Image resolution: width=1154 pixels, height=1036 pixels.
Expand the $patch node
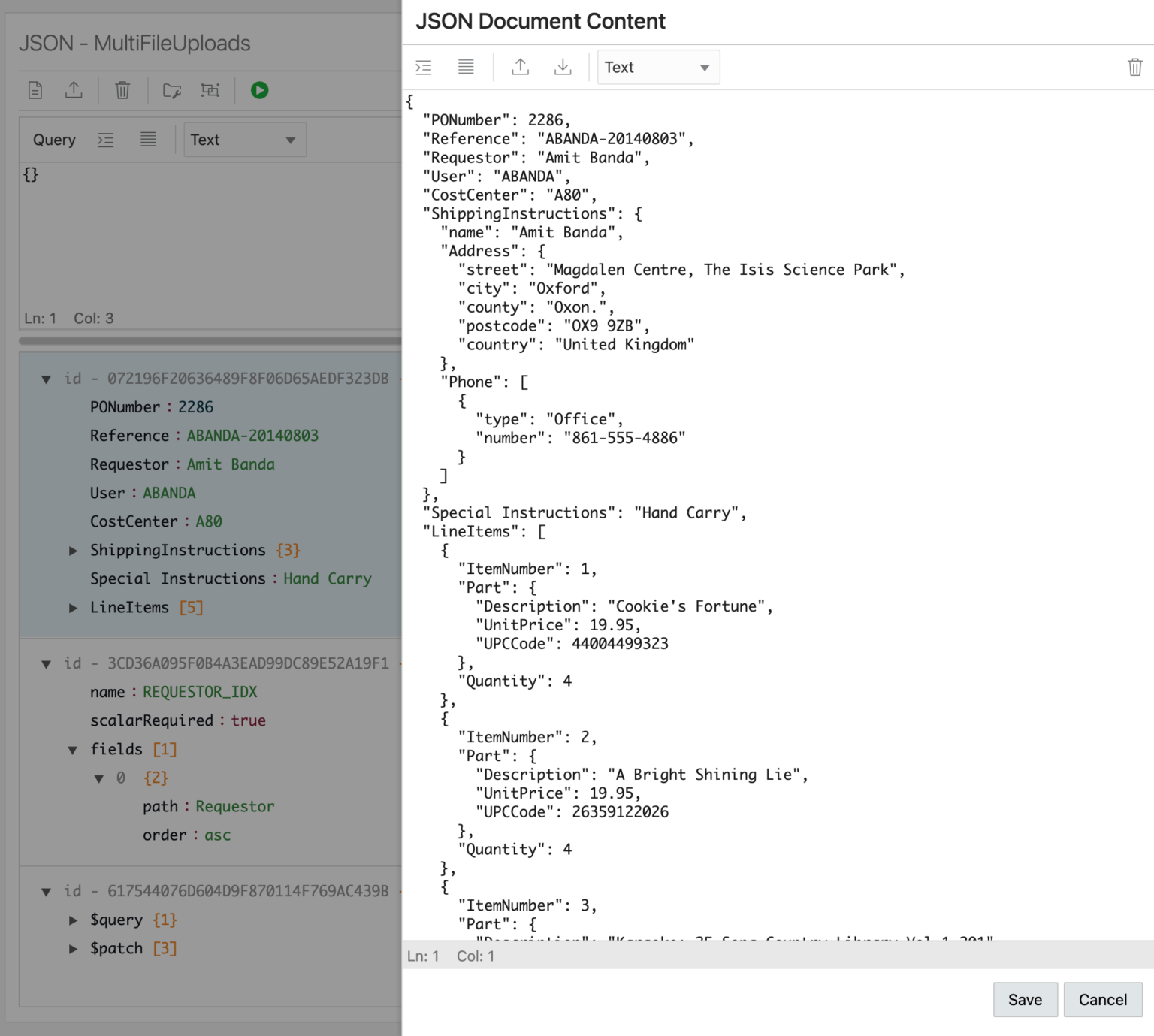point(73,949)
